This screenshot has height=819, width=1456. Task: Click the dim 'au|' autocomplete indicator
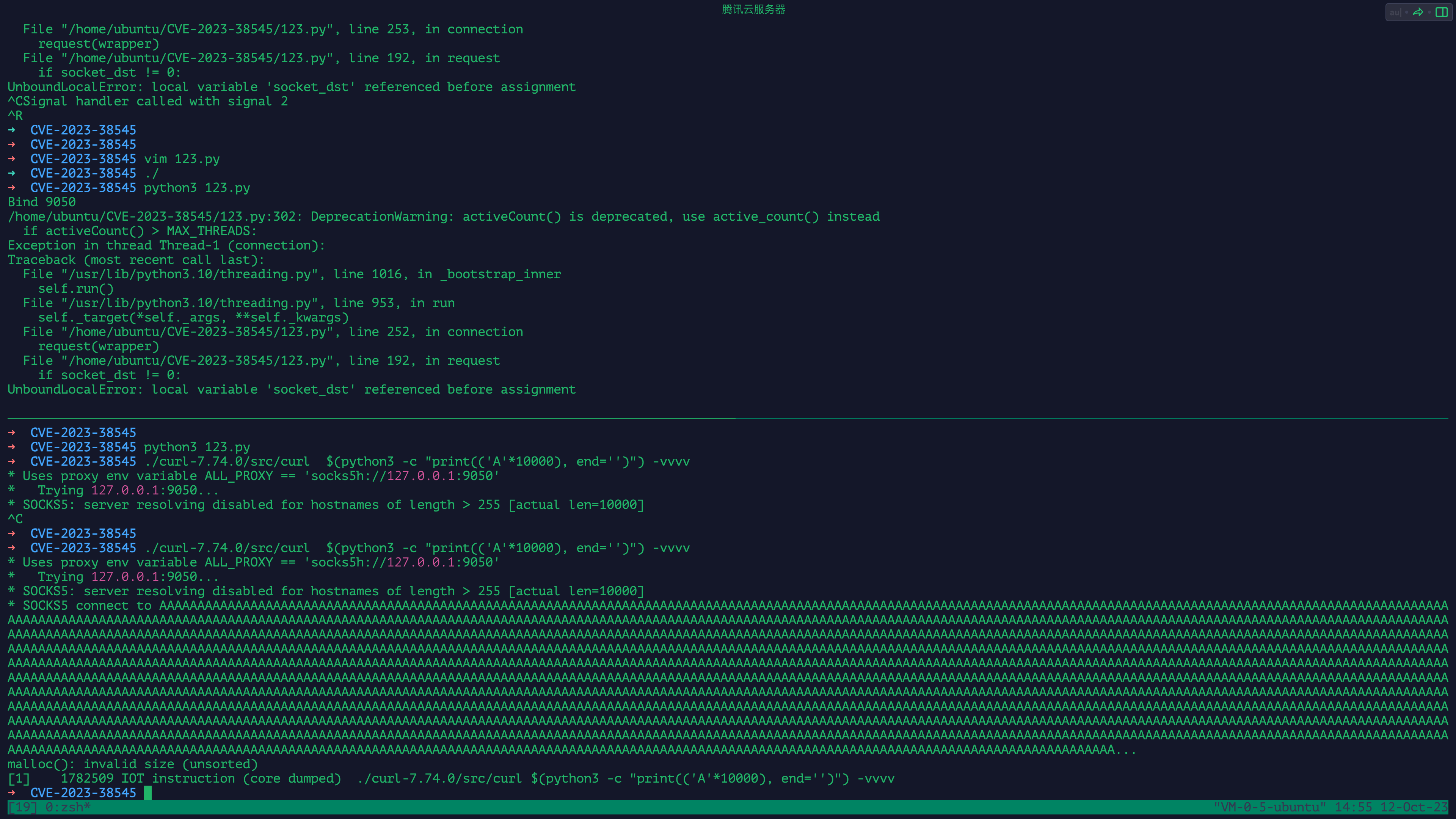click(x=1395, y=13)
